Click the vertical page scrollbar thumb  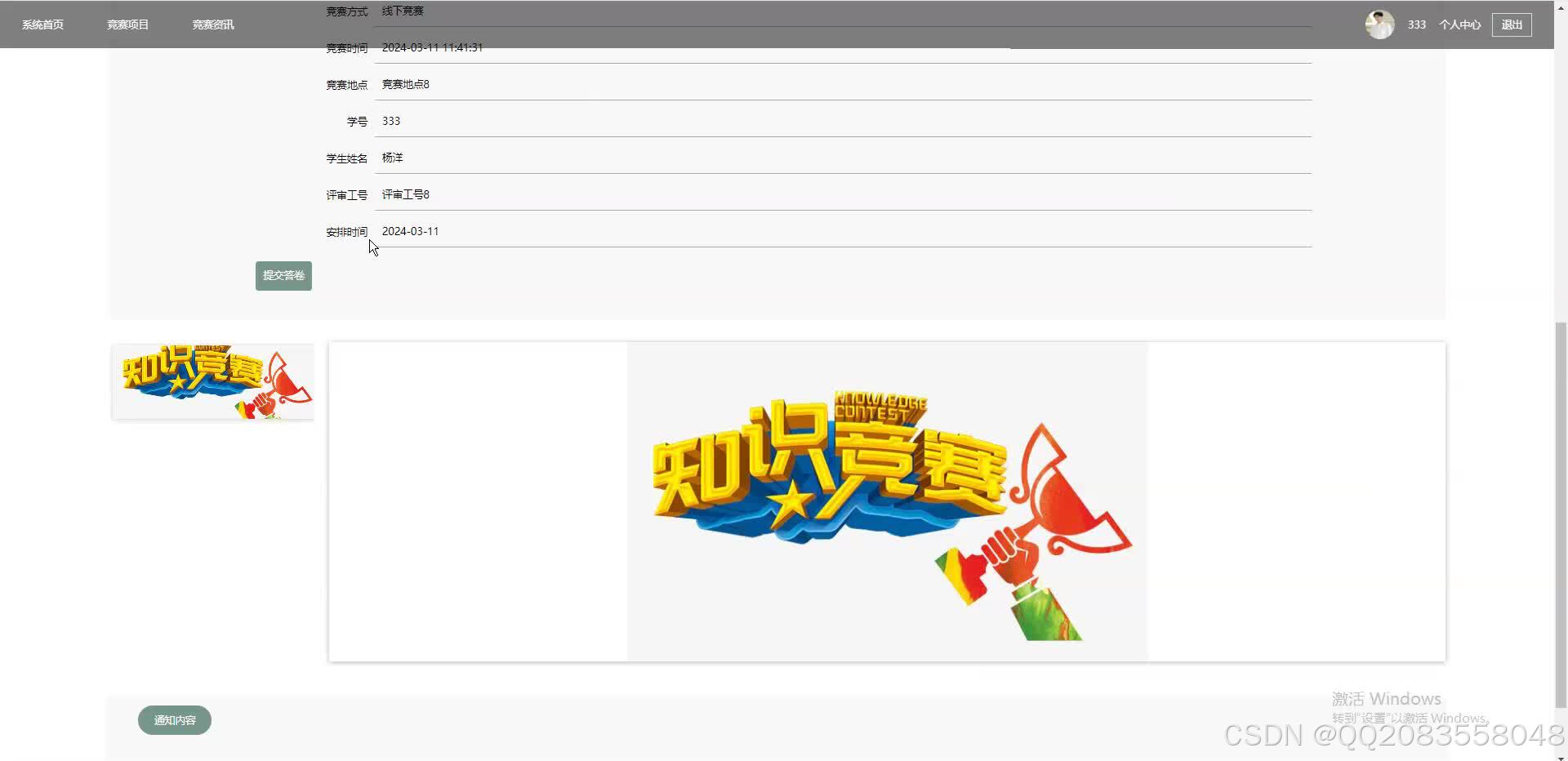click(x=1561, y=514)
